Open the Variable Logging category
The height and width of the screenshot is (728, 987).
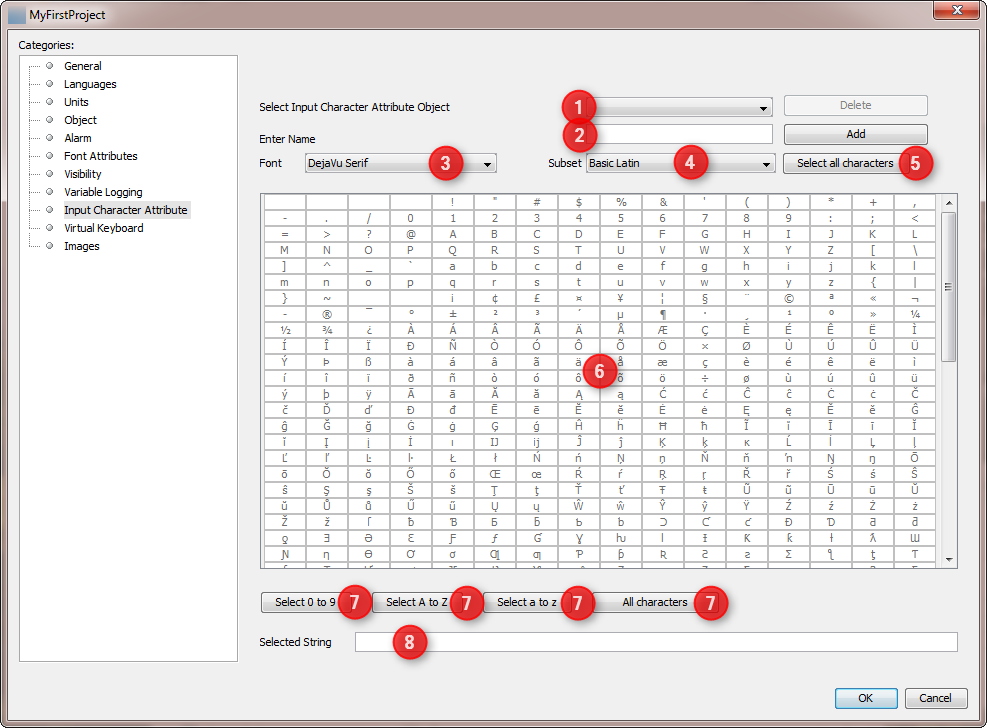click(x=102, y=192)
